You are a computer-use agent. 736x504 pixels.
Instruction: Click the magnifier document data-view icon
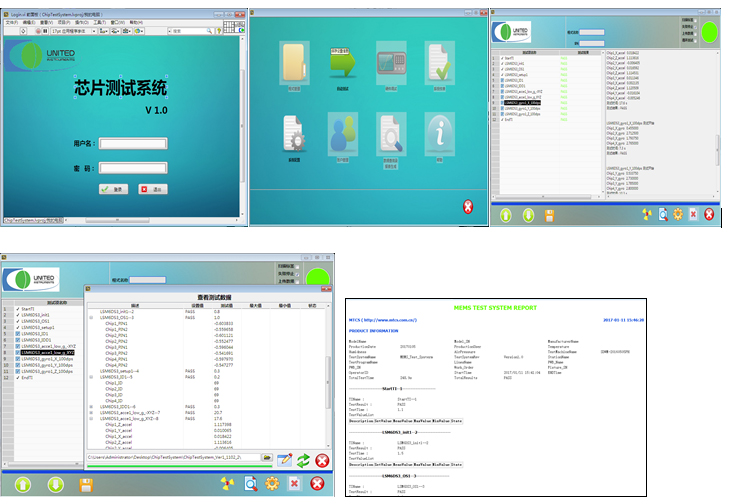391,134
